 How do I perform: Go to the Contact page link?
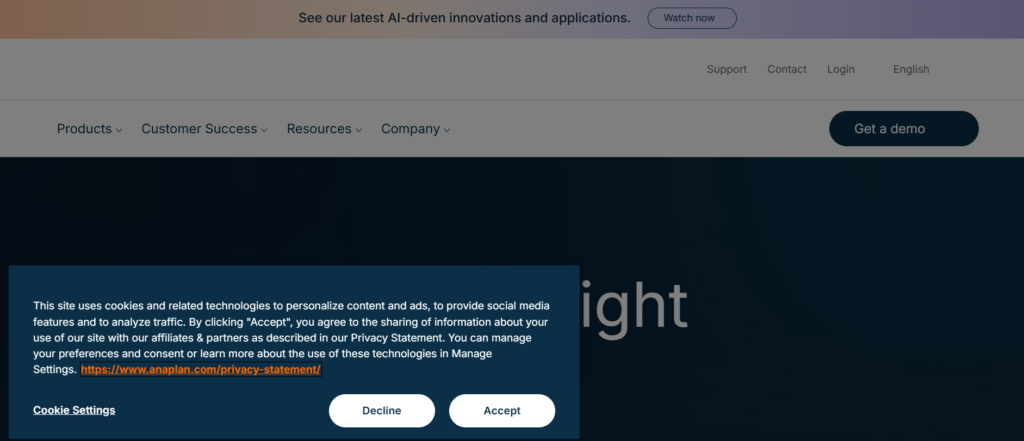tap(787, 69)
